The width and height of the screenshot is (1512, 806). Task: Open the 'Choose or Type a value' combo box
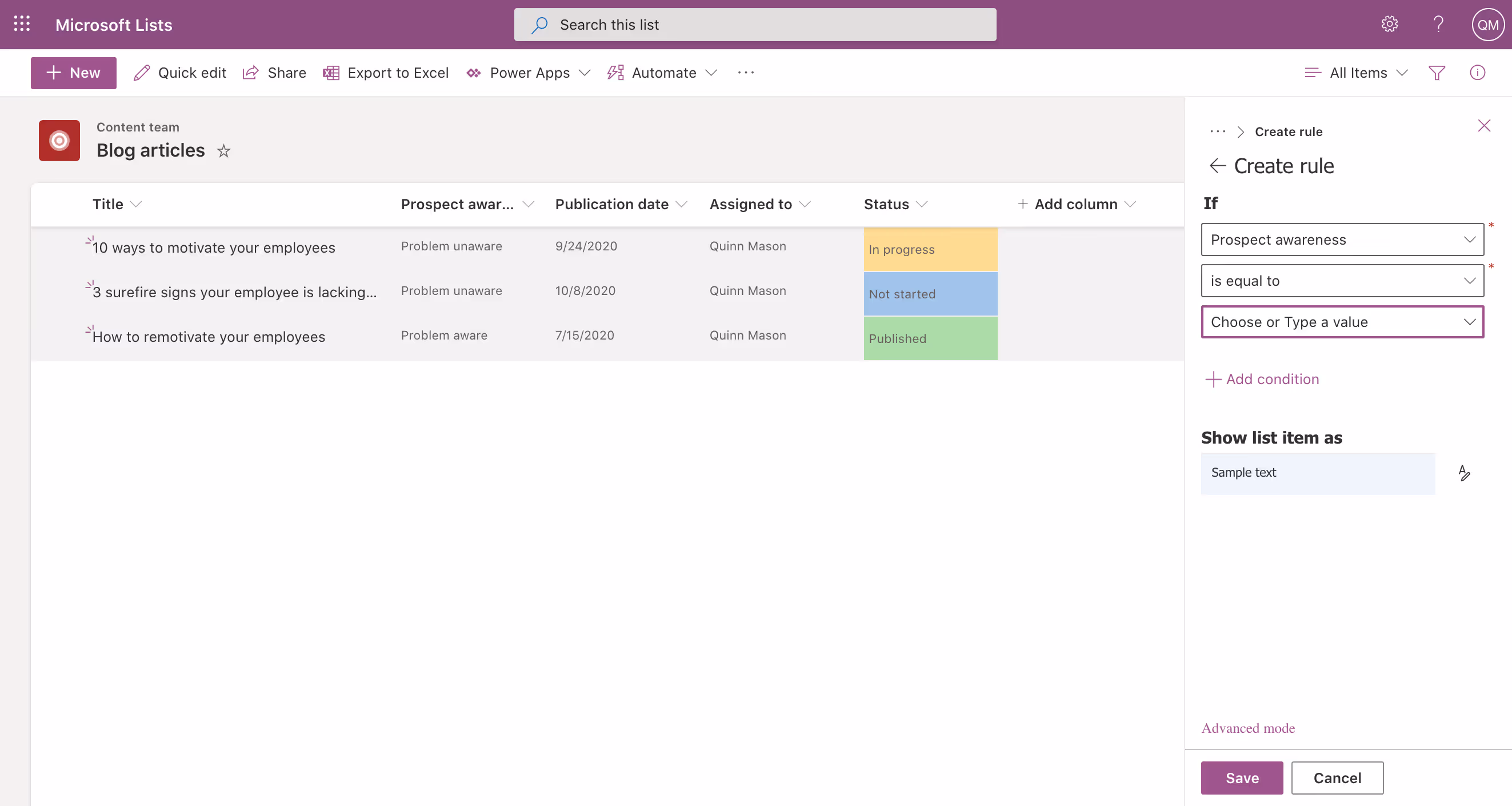[1342, 322]
